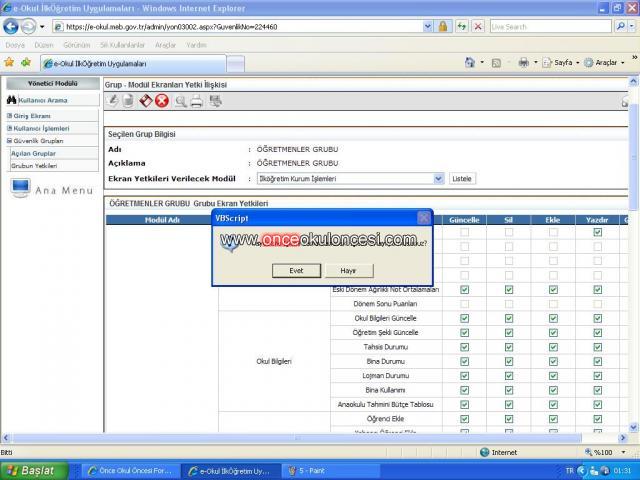
Task: Uncheck Güncelle for Okul Bilgileri Güncelle row
Action: click(x=464, y=318)
